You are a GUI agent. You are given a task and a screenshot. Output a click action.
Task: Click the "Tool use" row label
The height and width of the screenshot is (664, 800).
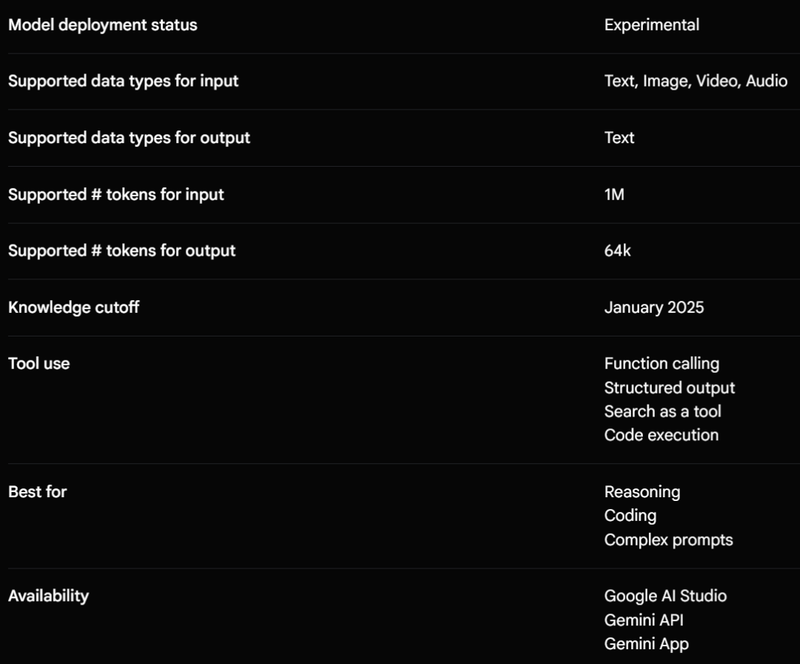[39, 363]
